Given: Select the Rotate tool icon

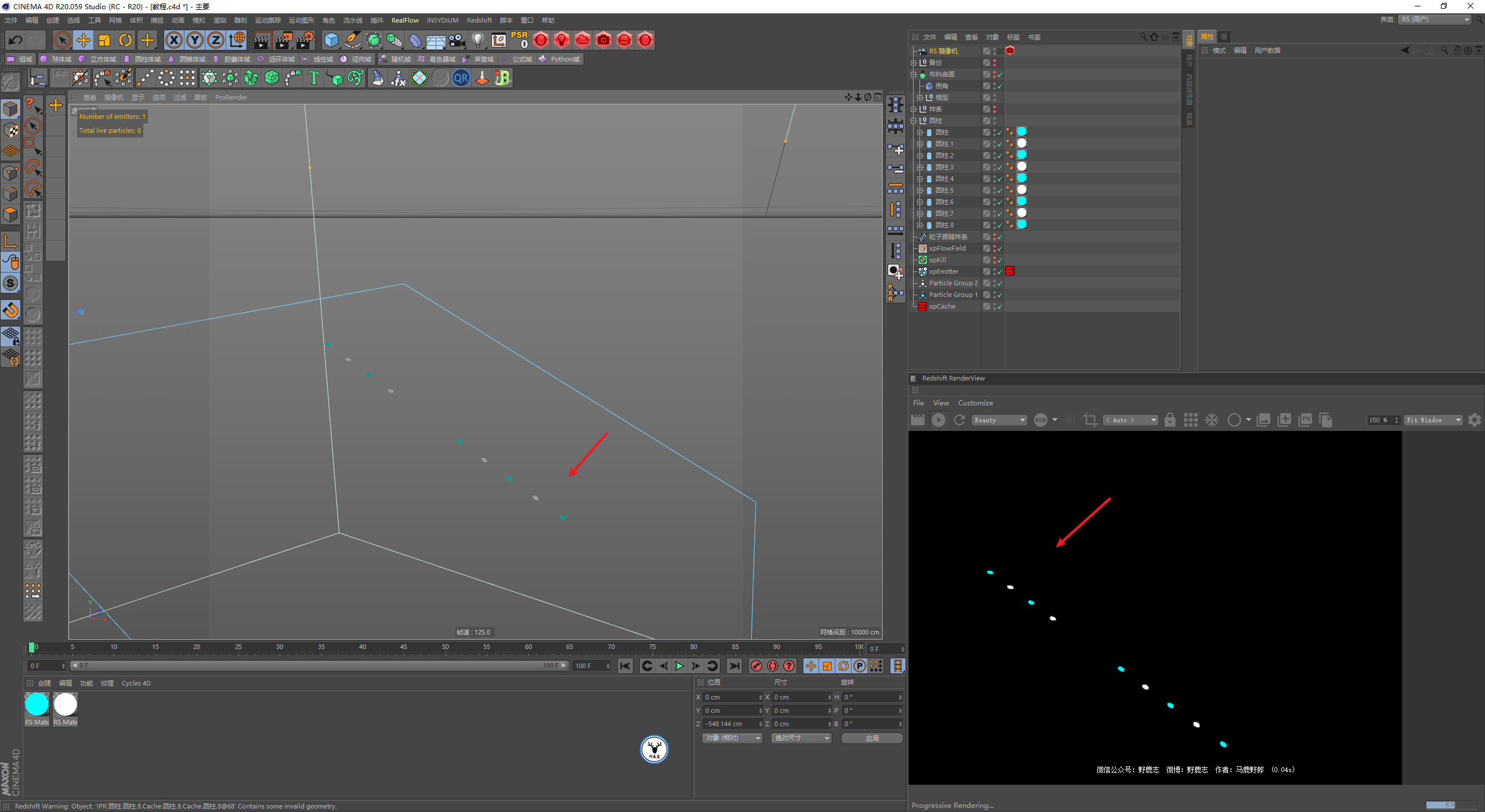Looking at the screenshot, I should pos(125,40).
